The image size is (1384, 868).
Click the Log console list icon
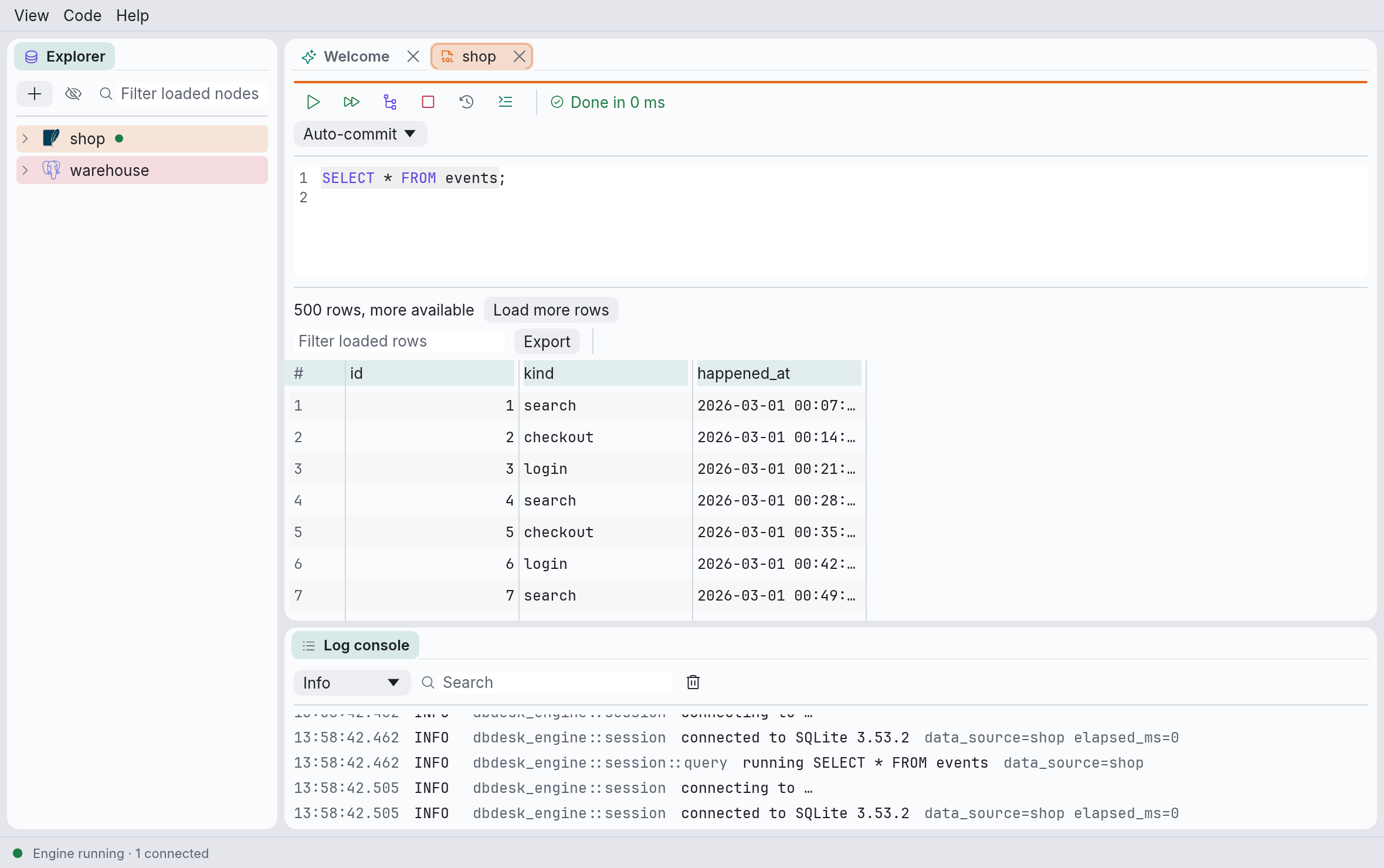point(308,646)
